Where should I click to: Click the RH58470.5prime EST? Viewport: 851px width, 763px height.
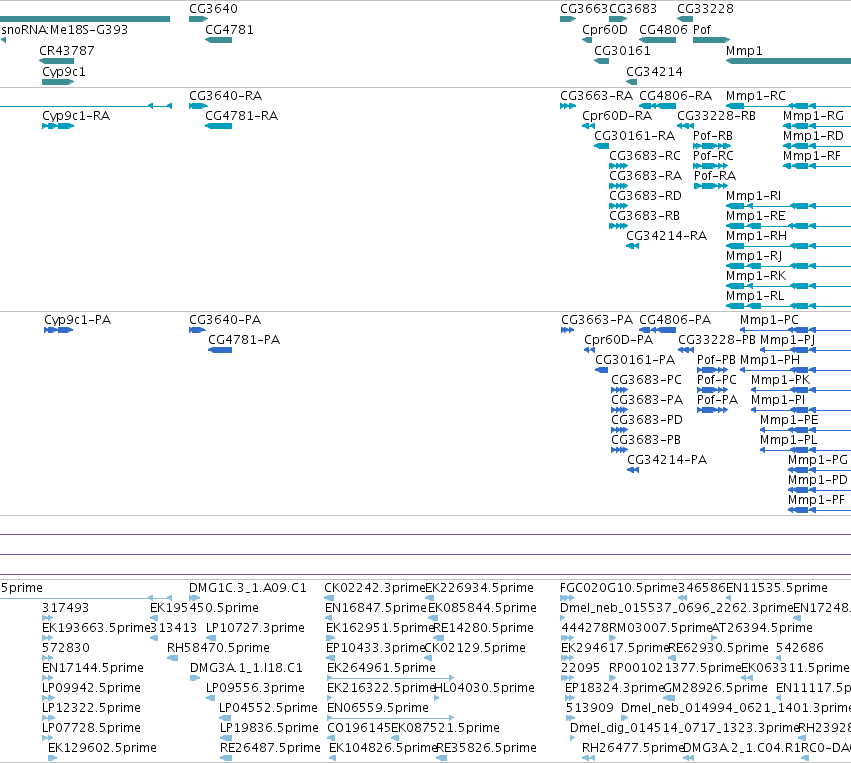173,659
